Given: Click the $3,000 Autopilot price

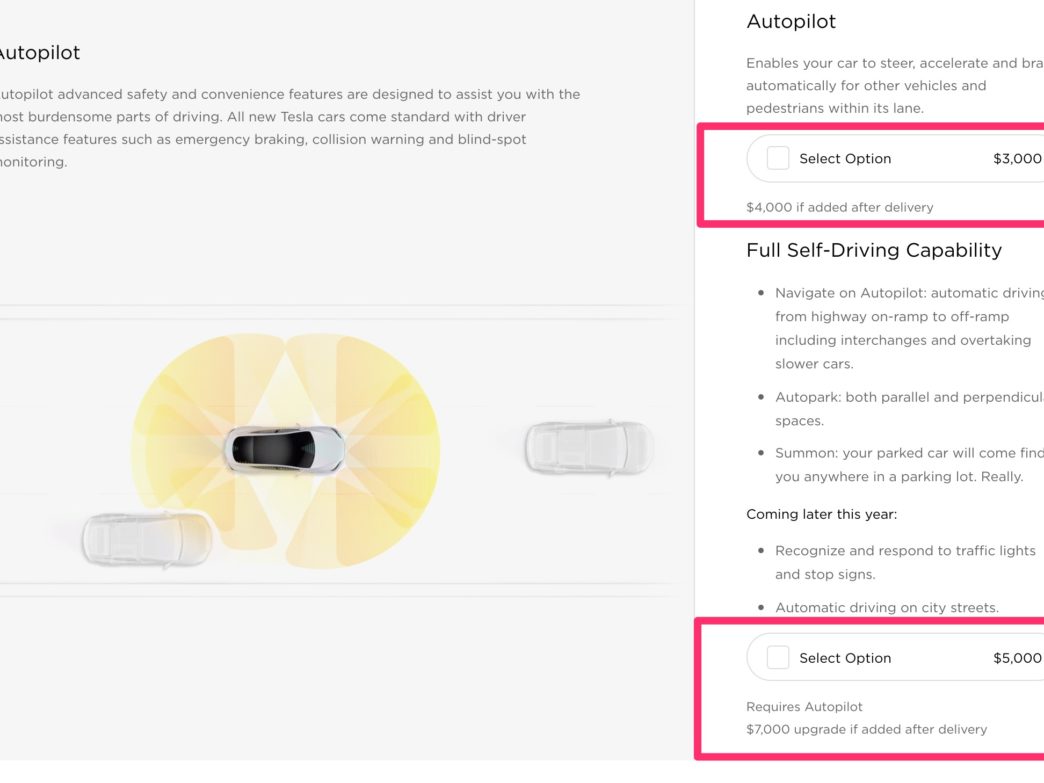Looking at the screenshot, I should pyautogui.click(x=1017, y=158).
